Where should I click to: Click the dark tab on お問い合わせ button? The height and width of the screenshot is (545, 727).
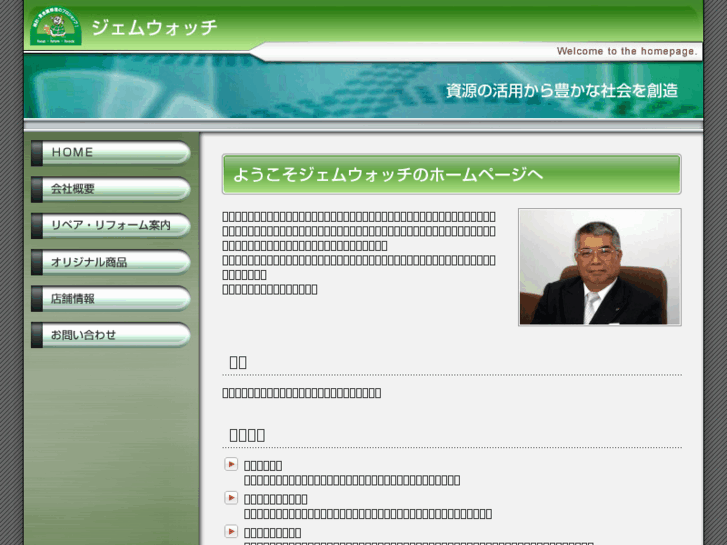(37, 335)
